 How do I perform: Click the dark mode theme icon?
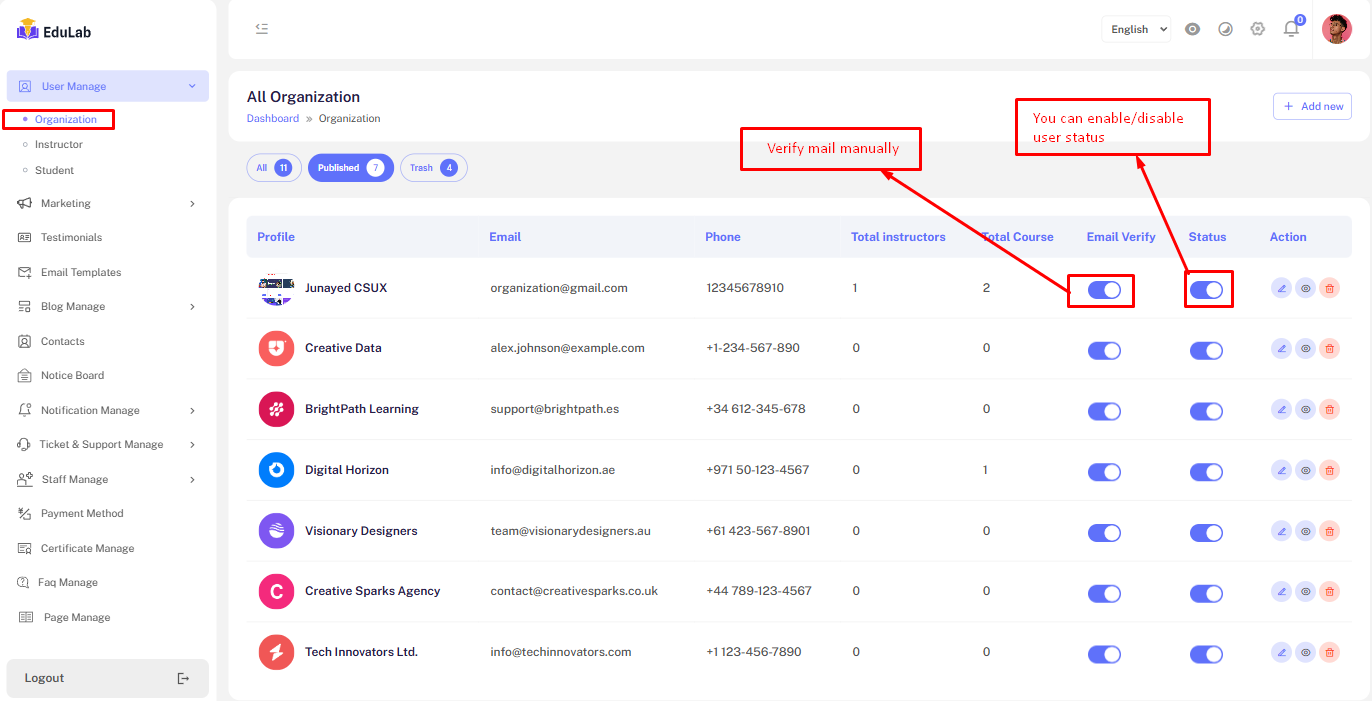(1225, 29)
